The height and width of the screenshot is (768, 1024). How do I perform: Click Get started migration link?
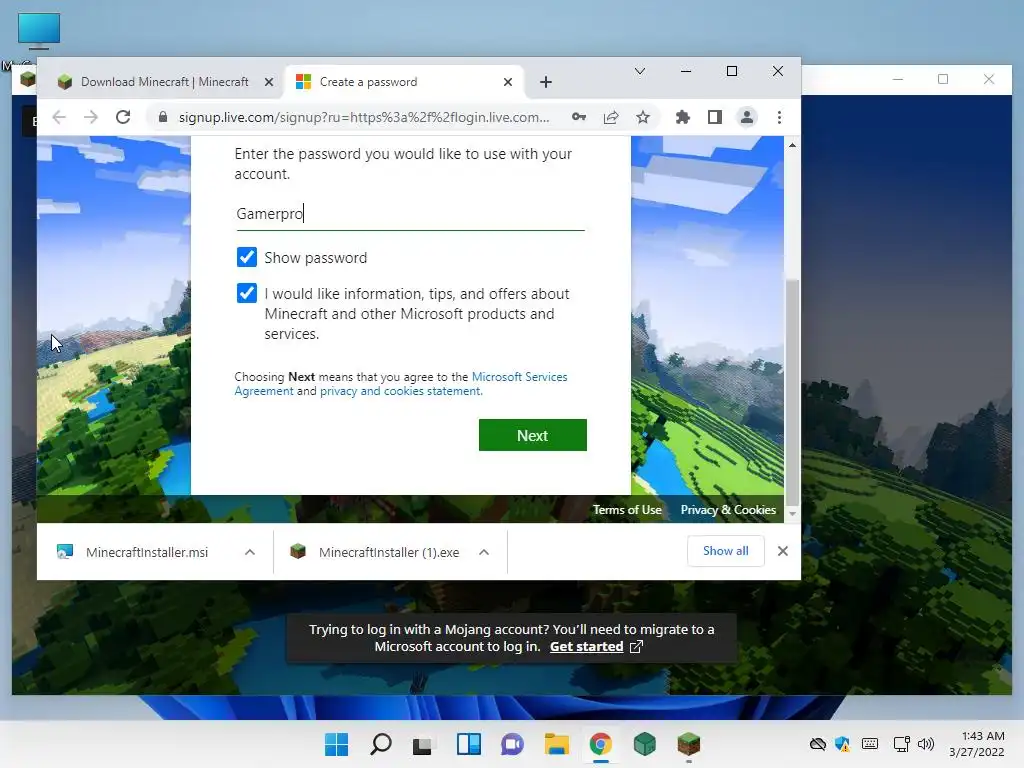click(x=596, y=647)
